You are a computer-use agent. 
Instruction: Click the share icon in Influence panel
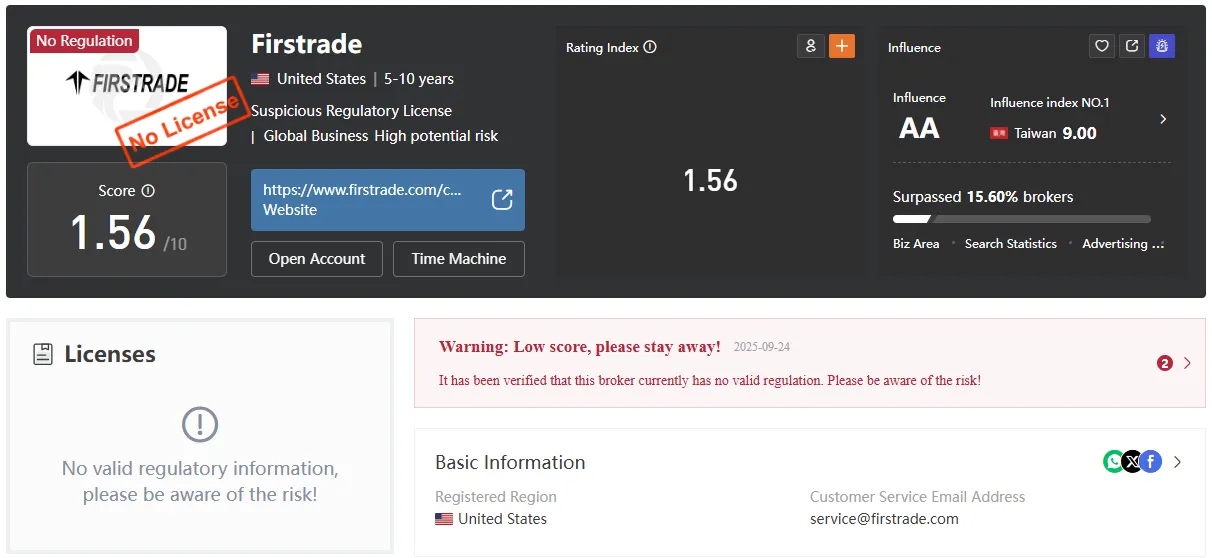1132,46
